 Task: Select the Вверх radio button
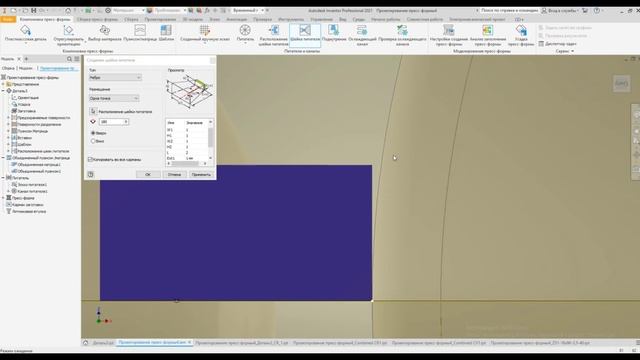[93, 133]
